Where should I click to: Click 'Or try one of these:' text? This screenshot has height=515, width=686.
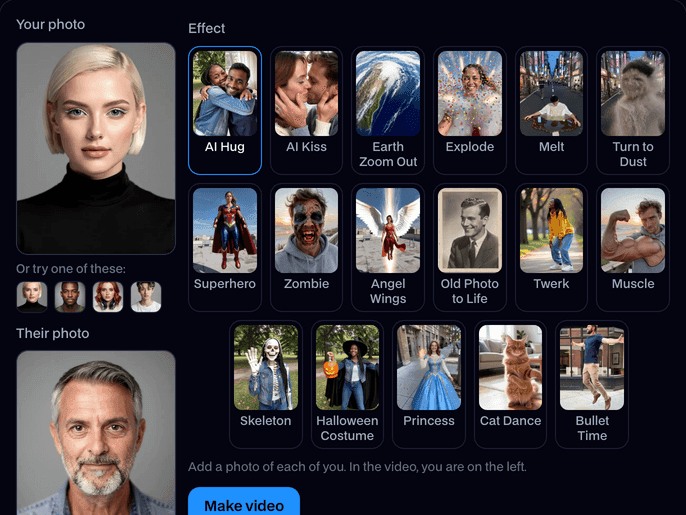pos(71,269)
